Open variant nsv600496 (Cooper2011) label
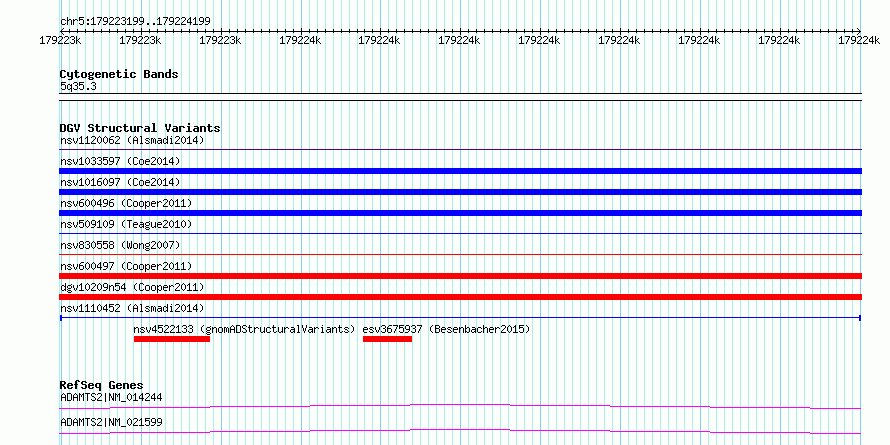This screenshot has height=445, width=890. 126,203
